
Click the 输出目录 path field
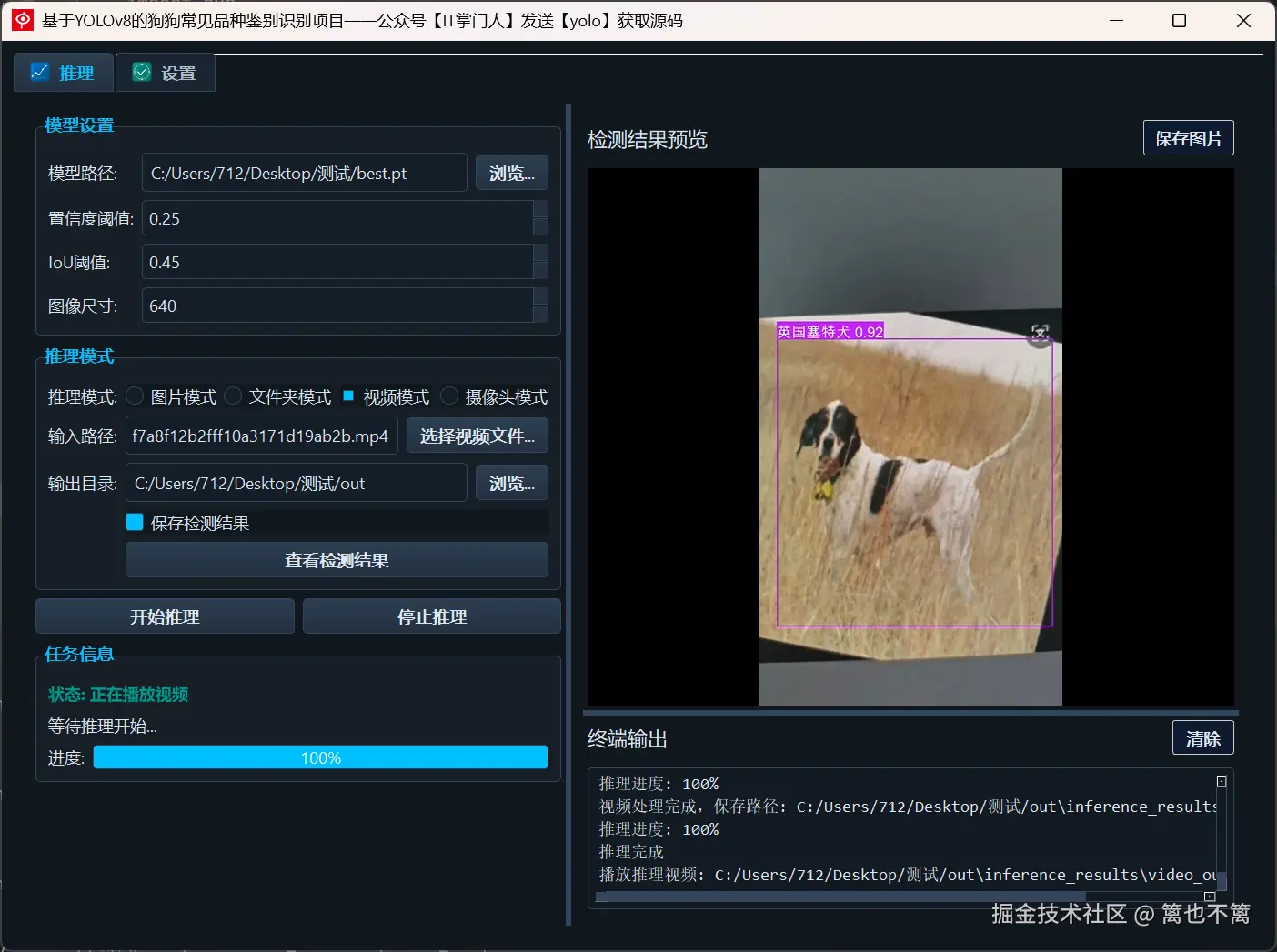coord(297,483)
